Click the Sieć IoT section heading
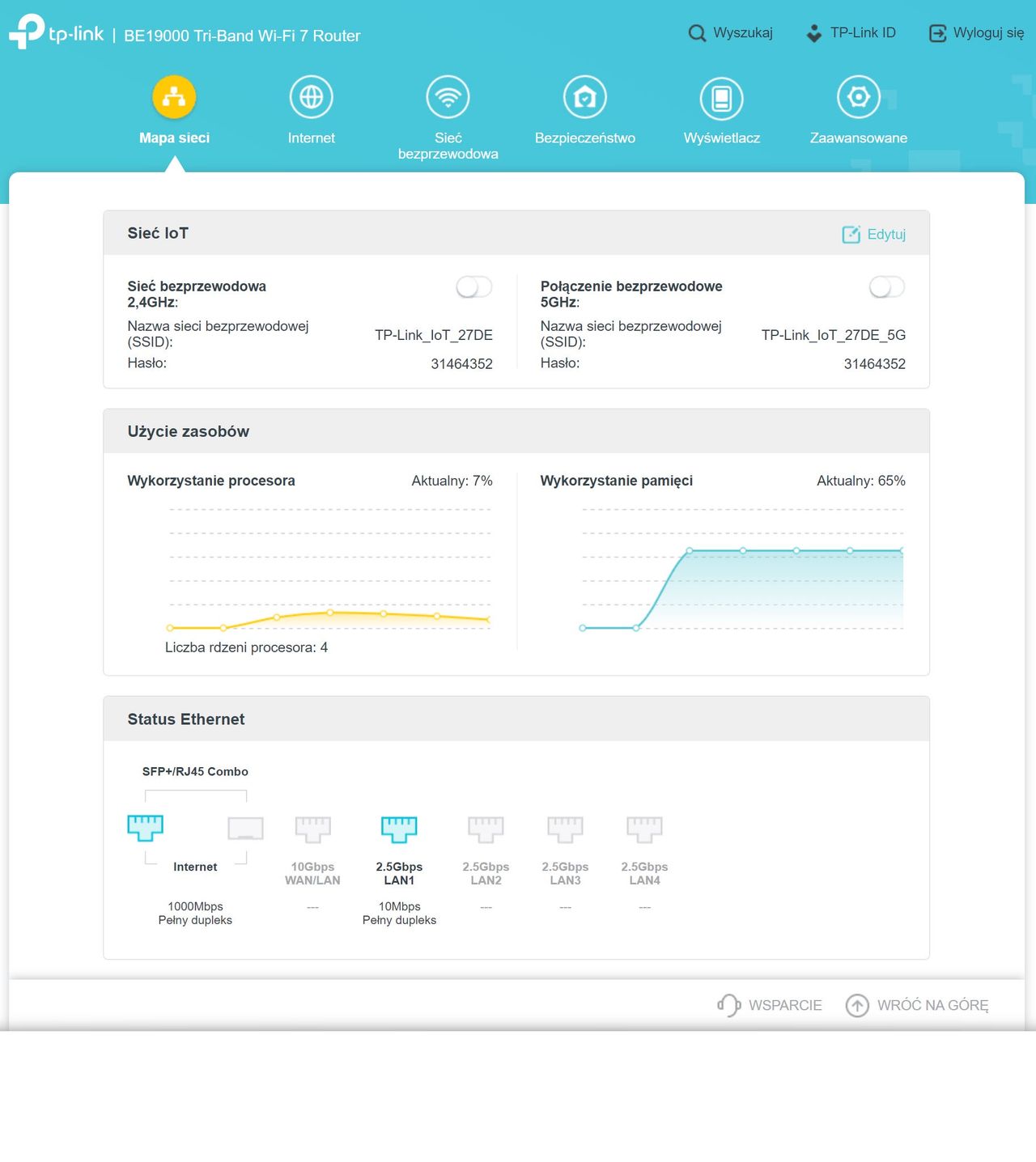Screen dimensions: 1036x1162 pos(158,233)
